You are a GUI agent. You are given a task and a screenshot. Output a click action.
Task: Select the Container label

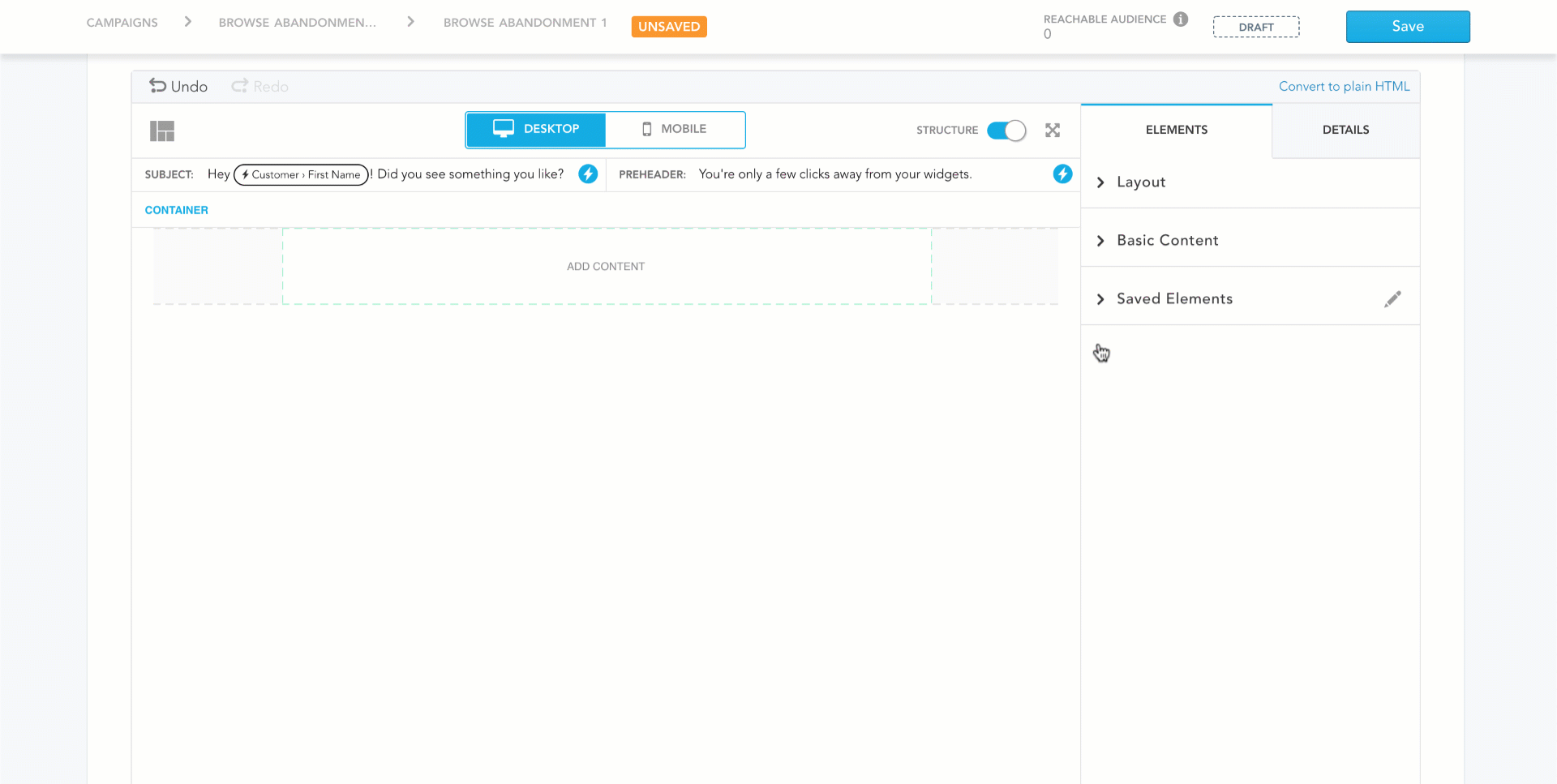(x=176, y=210)
